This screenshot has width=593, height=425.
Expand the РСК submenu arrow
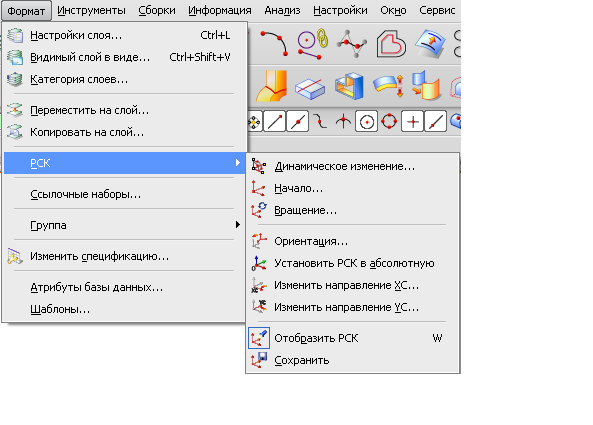pyautogui.click(x=238, y=163)
